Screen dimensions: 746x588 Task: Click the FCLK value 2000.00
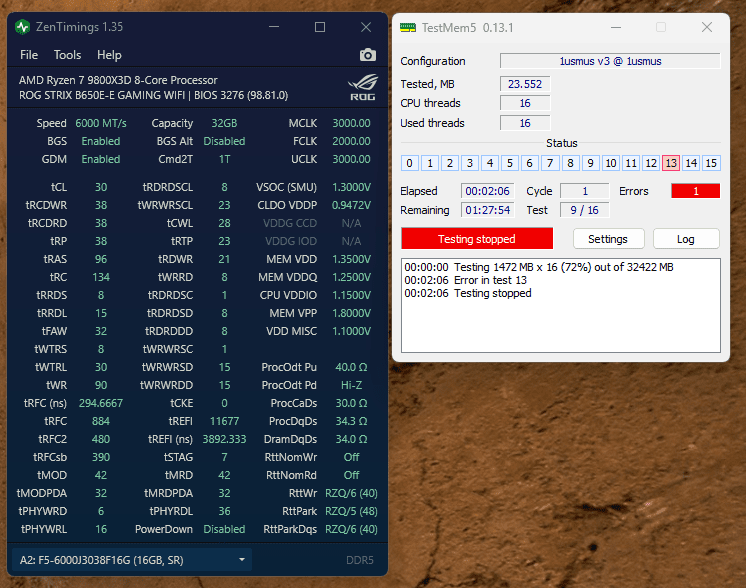(x=351, y=141)
